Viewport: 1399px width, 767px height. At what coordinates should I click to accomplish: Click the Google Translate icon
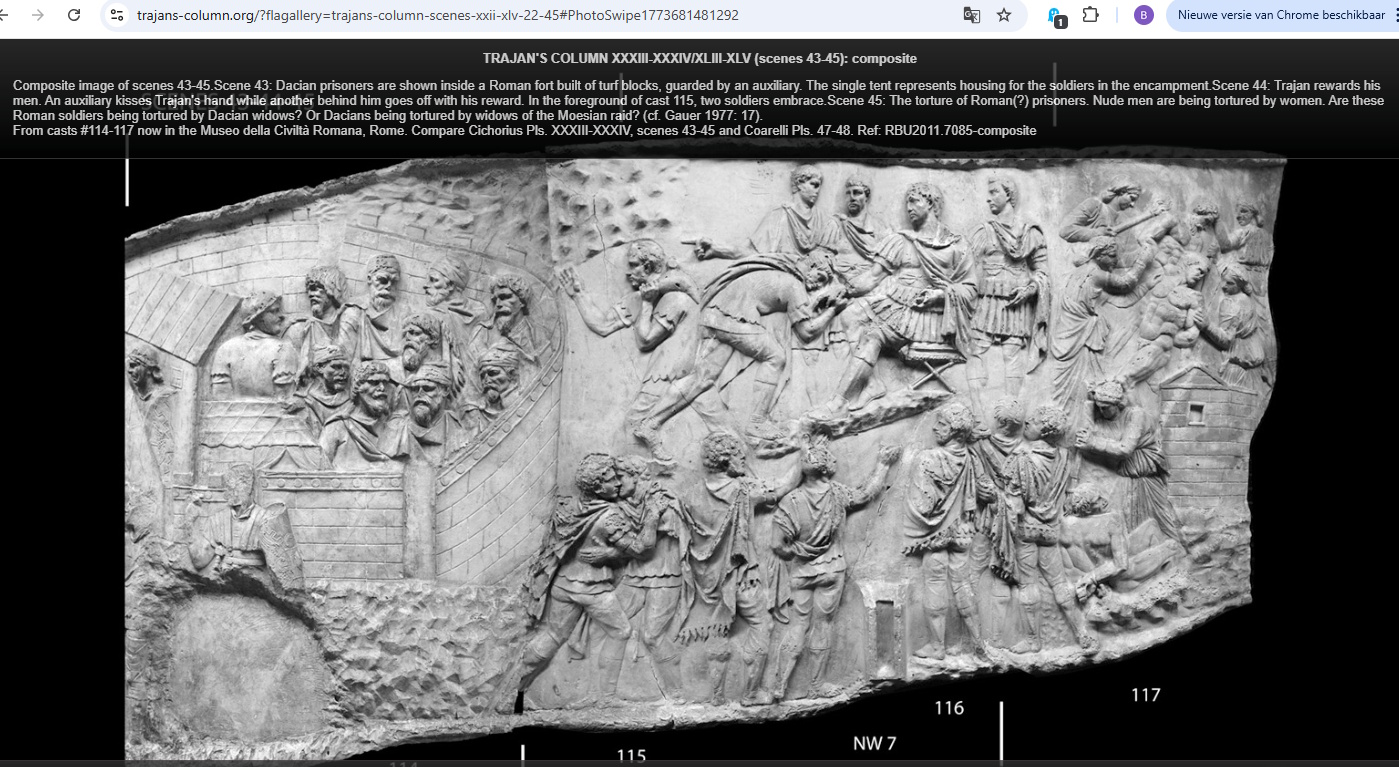click(x=971, y=15)
